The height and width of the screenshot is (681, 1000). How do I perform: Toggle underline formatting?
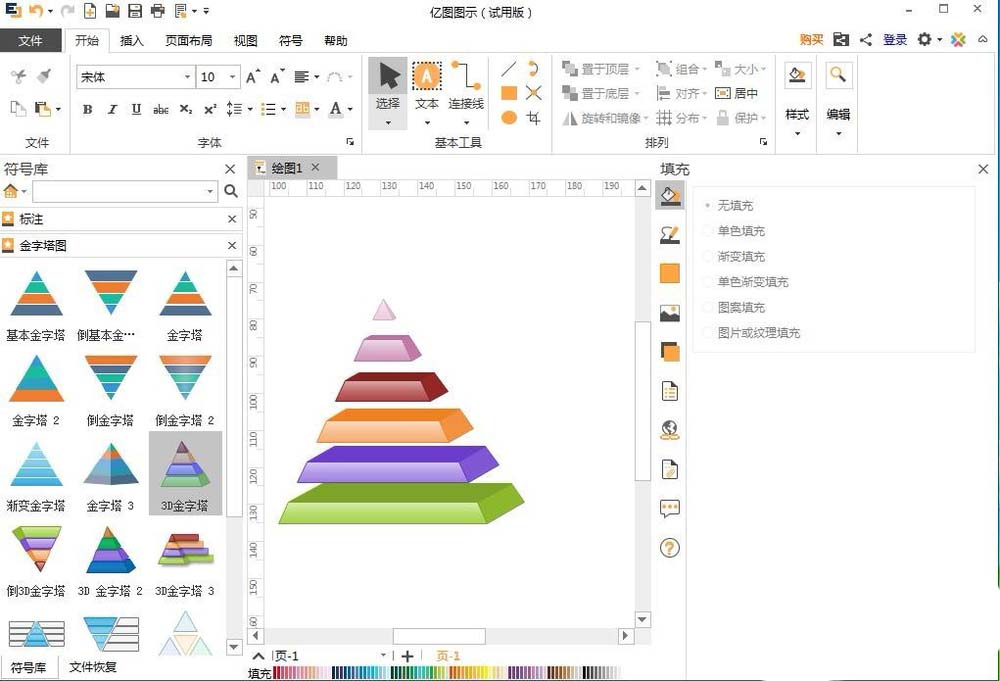135,109
